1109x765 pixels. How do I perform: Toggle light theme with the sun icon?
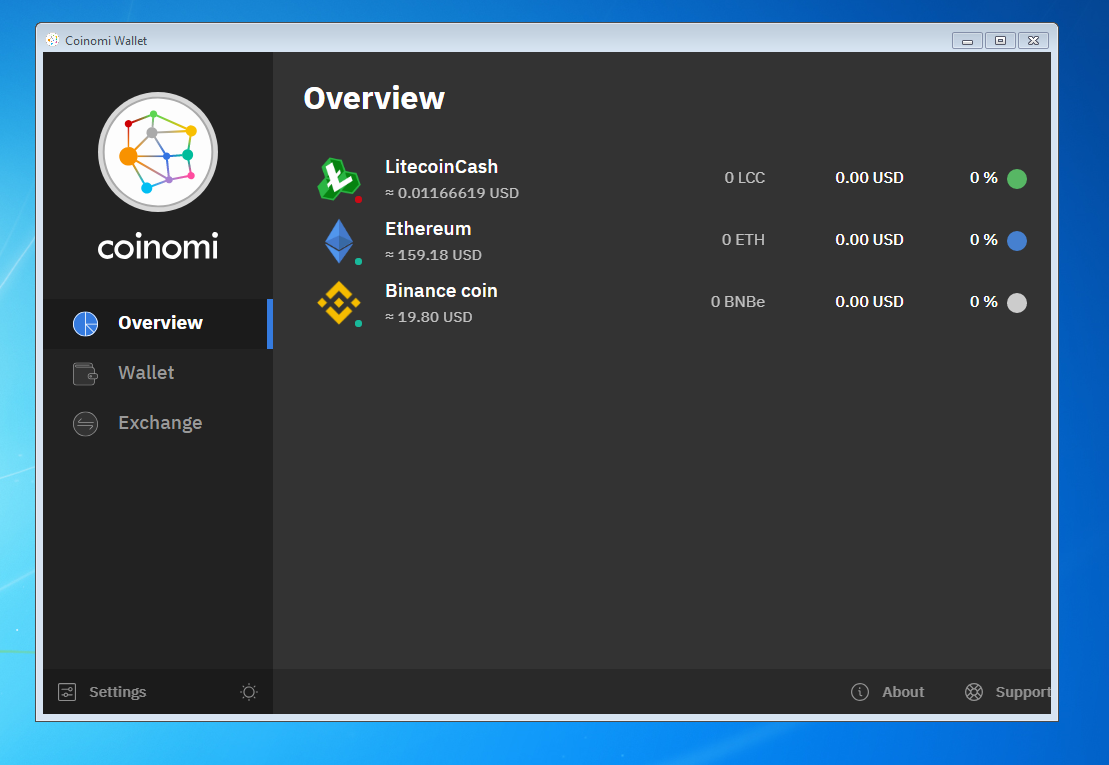[249, 692]
